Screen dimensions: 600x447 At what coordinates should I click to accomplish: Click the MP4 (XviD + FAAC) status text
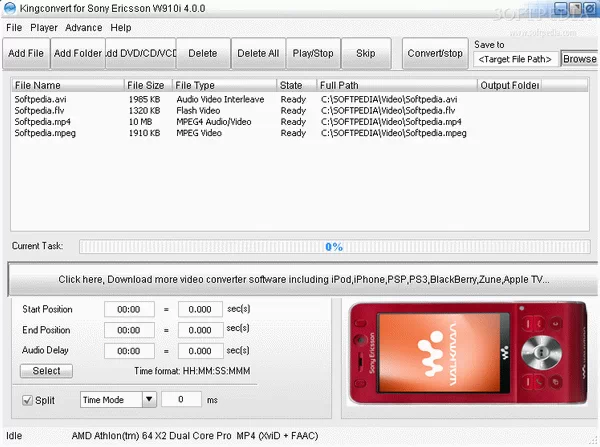(277, 436)
